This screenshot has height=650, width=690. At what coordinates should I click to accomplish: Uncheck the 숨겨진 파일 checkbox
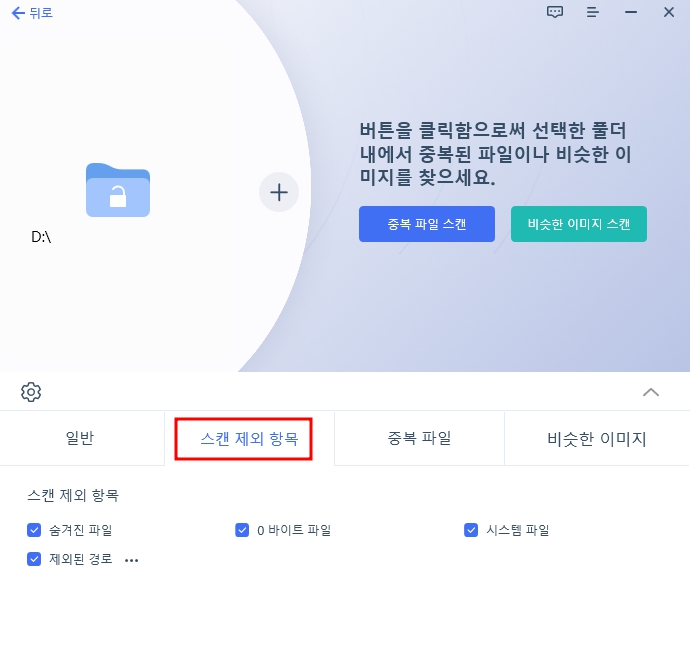pos(34,530)
